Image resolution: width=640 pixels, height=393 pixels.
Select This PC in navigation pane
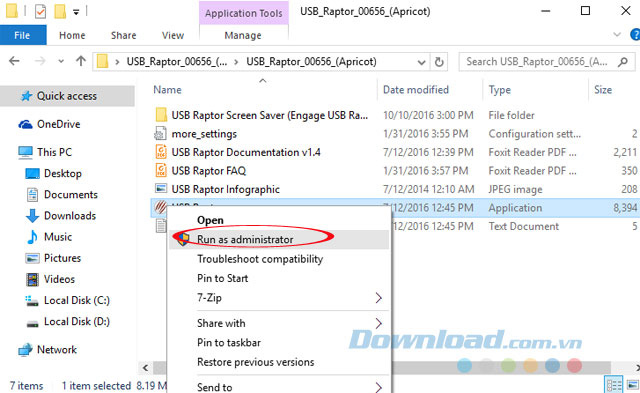[54, 152]
